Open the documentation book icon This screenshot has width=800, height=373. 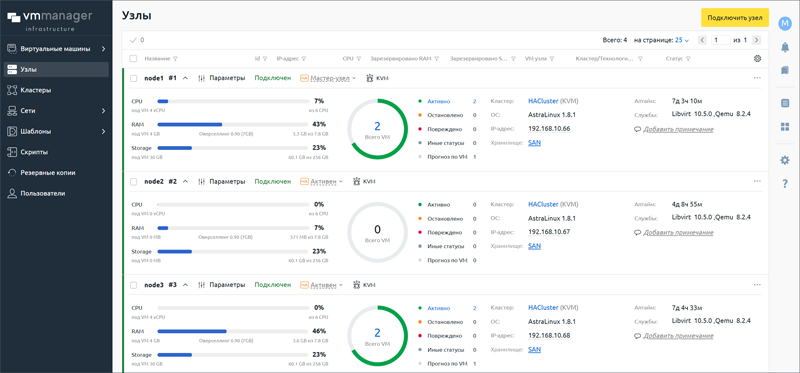785,70
